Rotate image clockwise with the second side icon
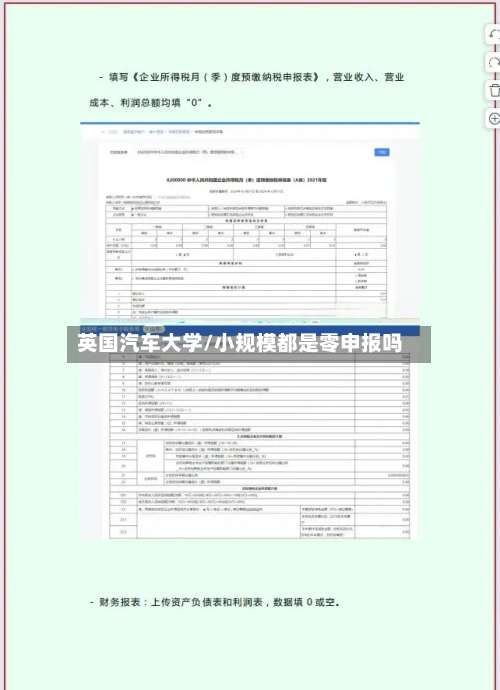The width and height of the screenshot is (500, 690). coord(493,63)
